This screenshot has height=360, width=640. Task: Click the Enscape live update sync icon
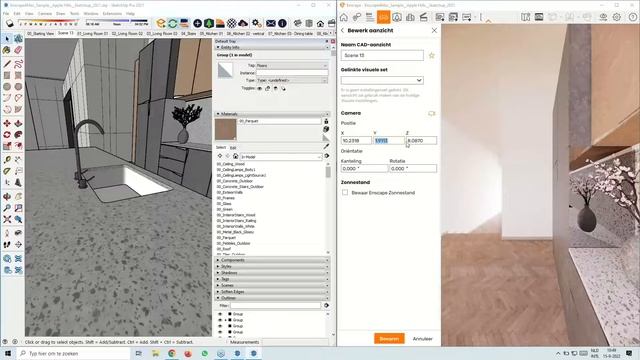(x=173, y=23)
